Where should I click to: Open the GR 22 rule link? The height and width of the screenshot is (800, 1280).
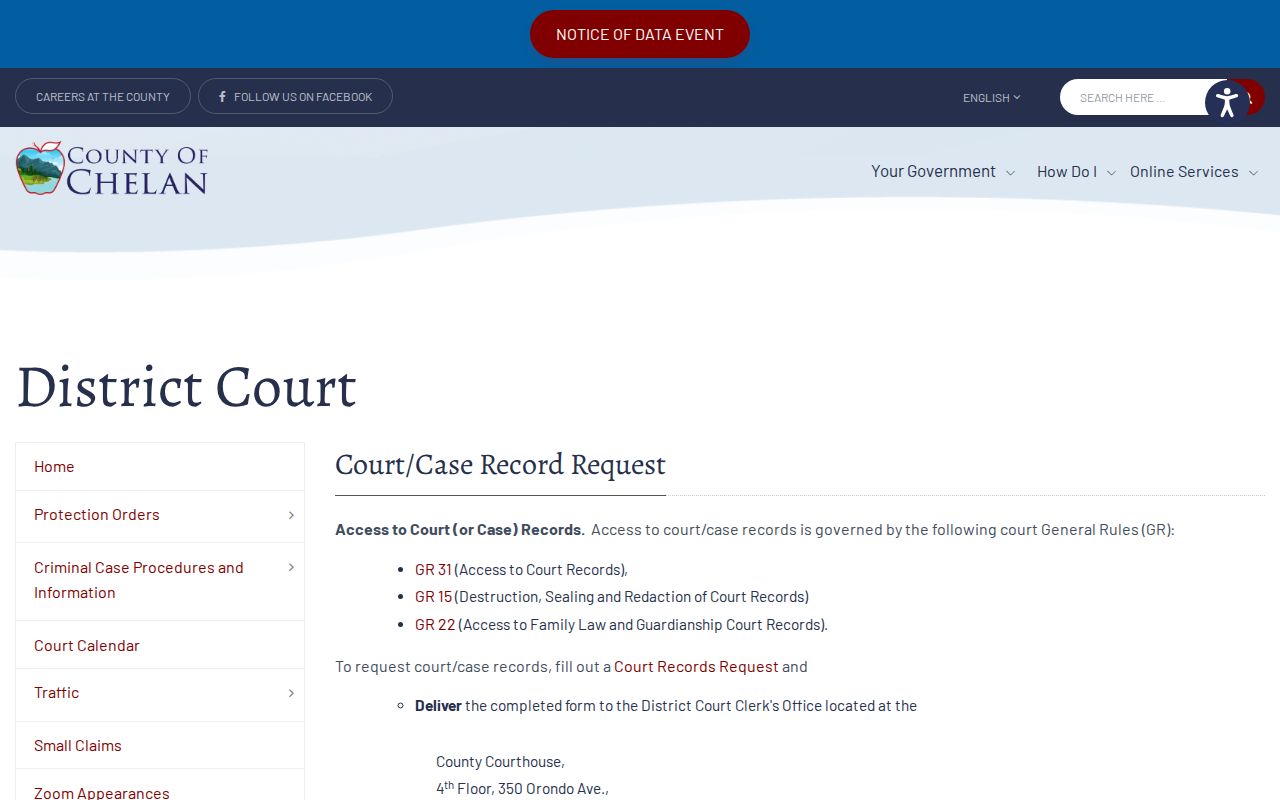(x=435, y=625)
